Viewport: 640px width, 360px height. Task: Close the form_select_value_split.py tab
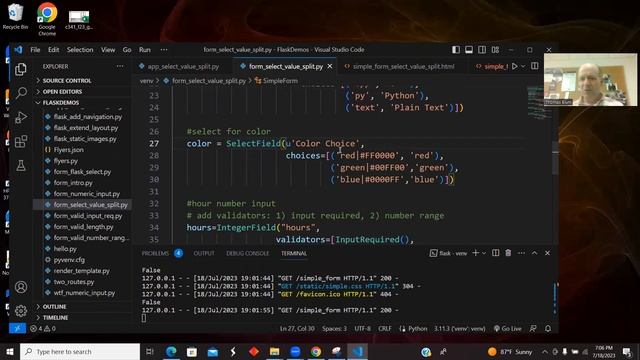(x=330, y=66)
